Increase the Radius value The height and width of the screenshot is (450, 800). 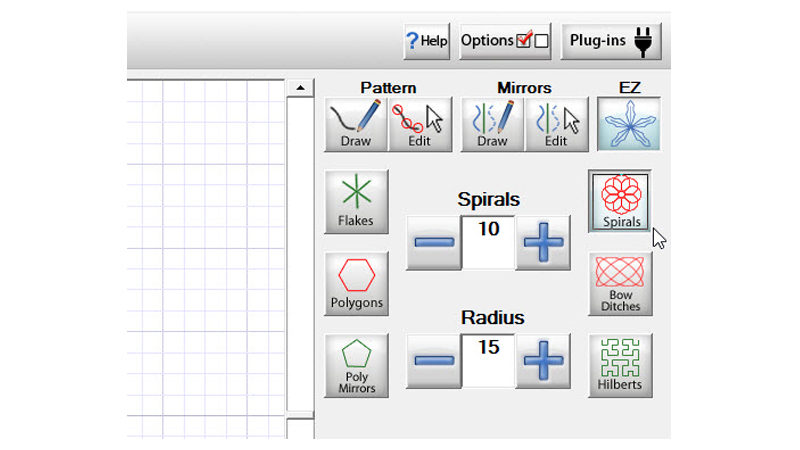tap(543, 361)
